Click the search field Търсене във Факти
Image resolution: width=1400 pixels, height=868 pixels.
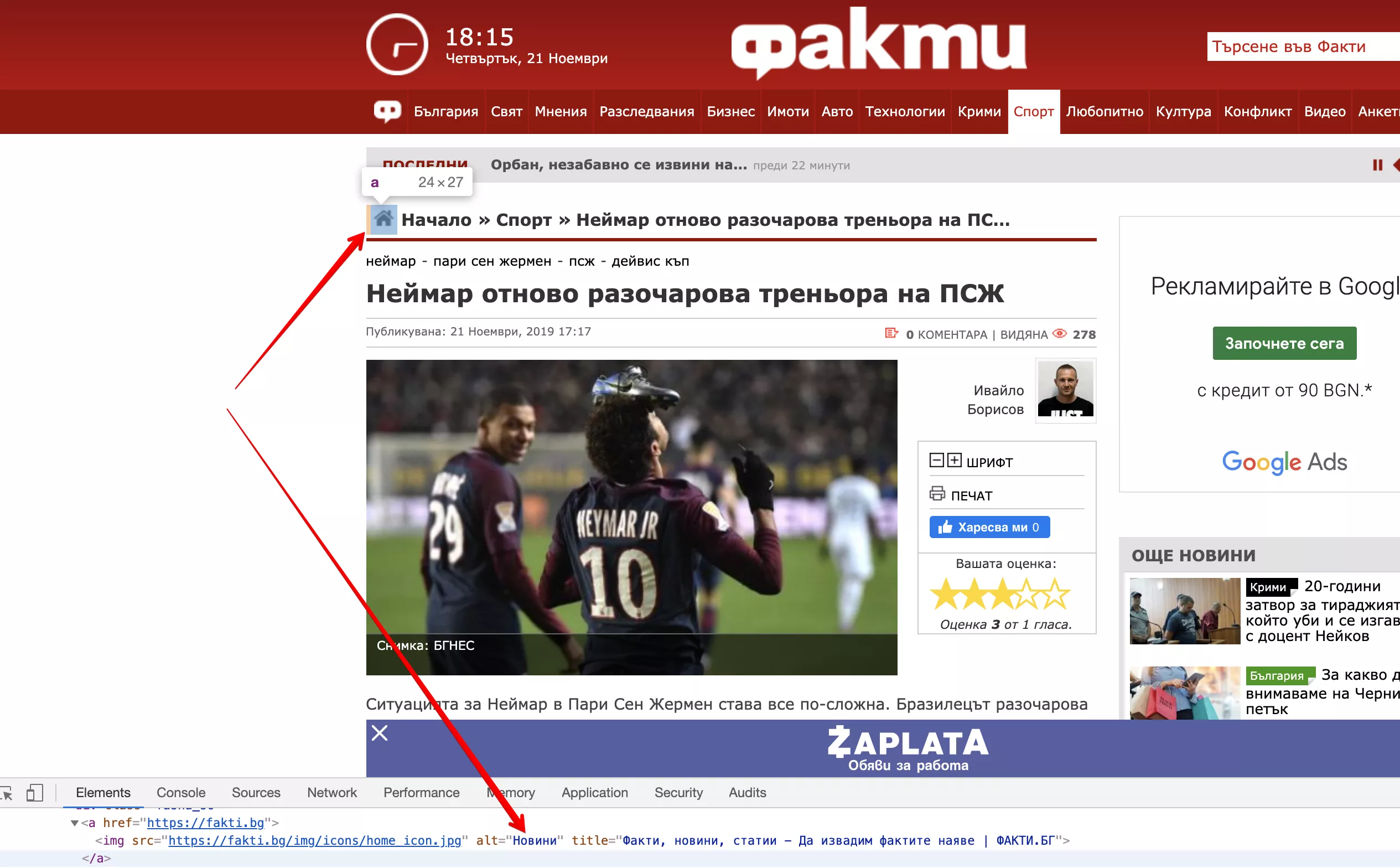1303,46
